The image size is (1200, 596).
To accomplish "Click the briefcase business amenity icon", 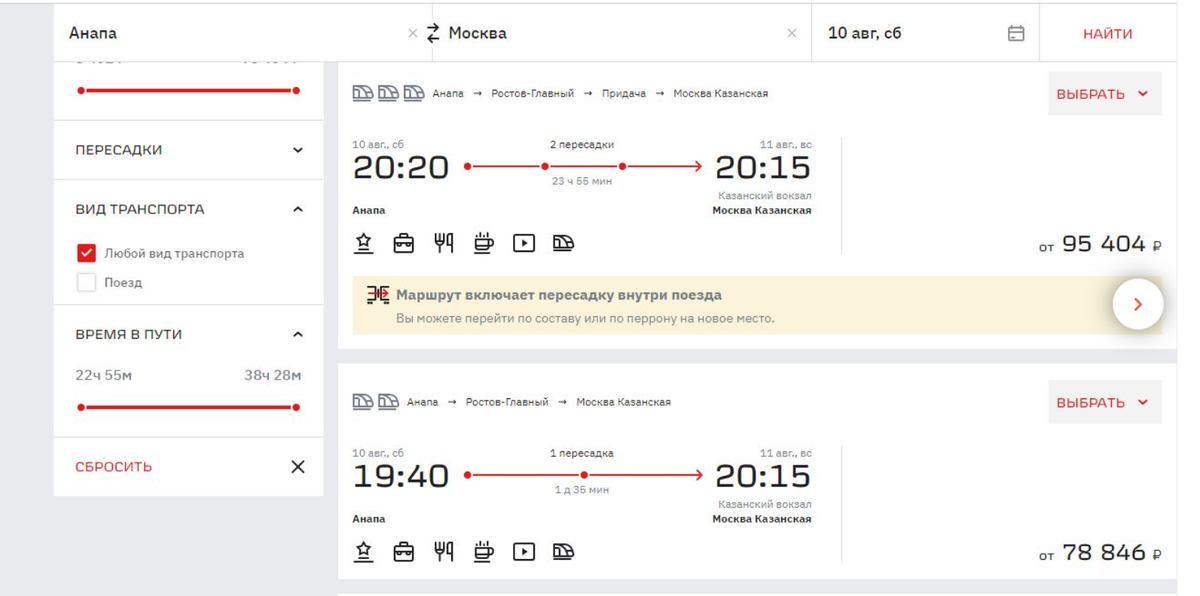I will pyautogui.click(x=404, y=242).
